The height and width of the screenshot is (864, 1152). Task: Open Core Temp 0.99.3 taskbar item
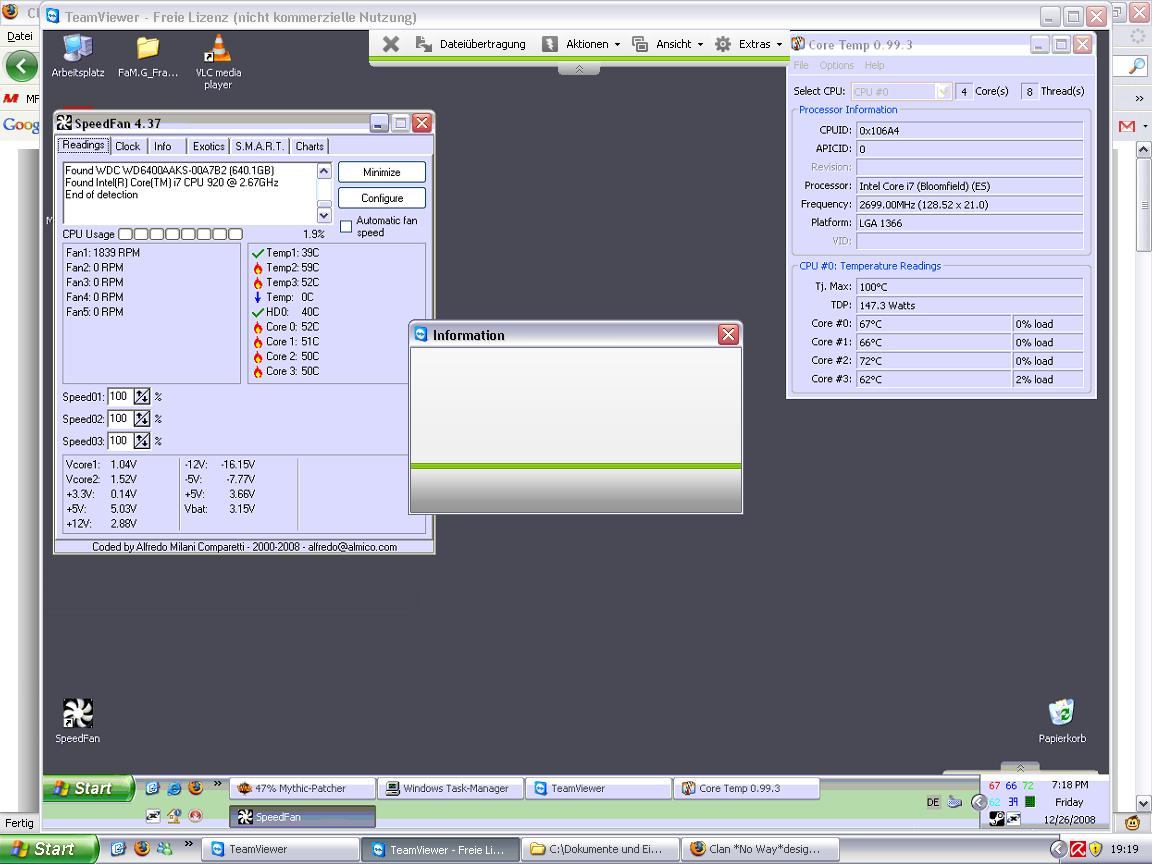746,788
